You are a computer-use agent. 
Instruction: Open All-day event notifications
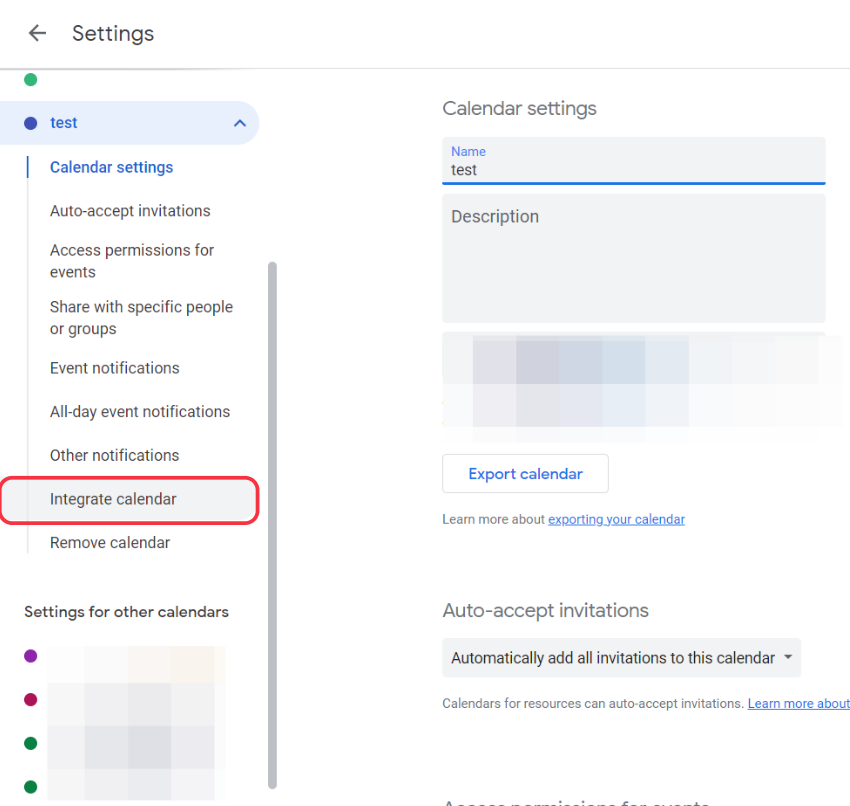[x=140, y=412]
